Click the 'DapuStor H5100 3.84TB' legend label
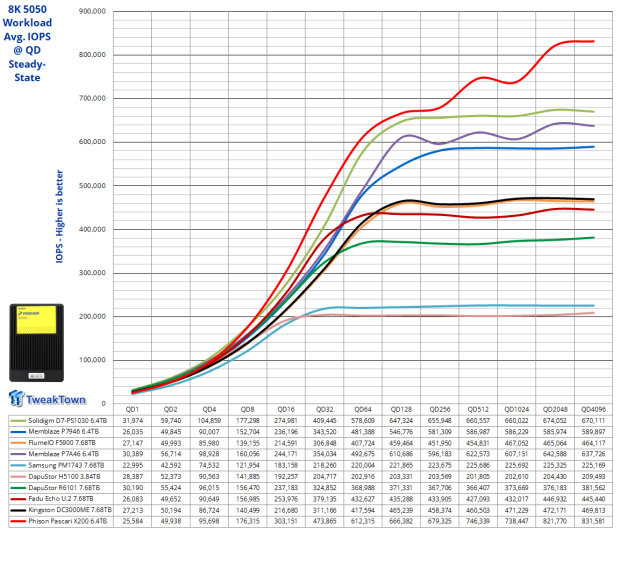Image resolution: width=620 pixels, height=568 pixels. [64, 477]
